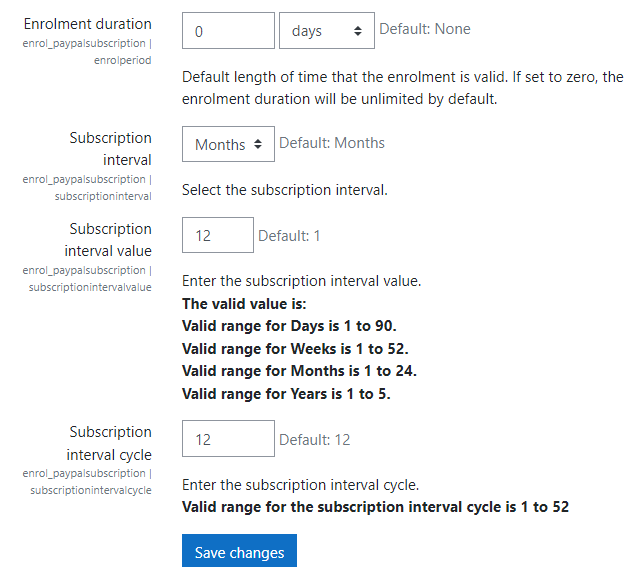Click the enrolperiod setting name text
Image resolution: width=642 pixels, height=567 pixels.
click(122, 60)
